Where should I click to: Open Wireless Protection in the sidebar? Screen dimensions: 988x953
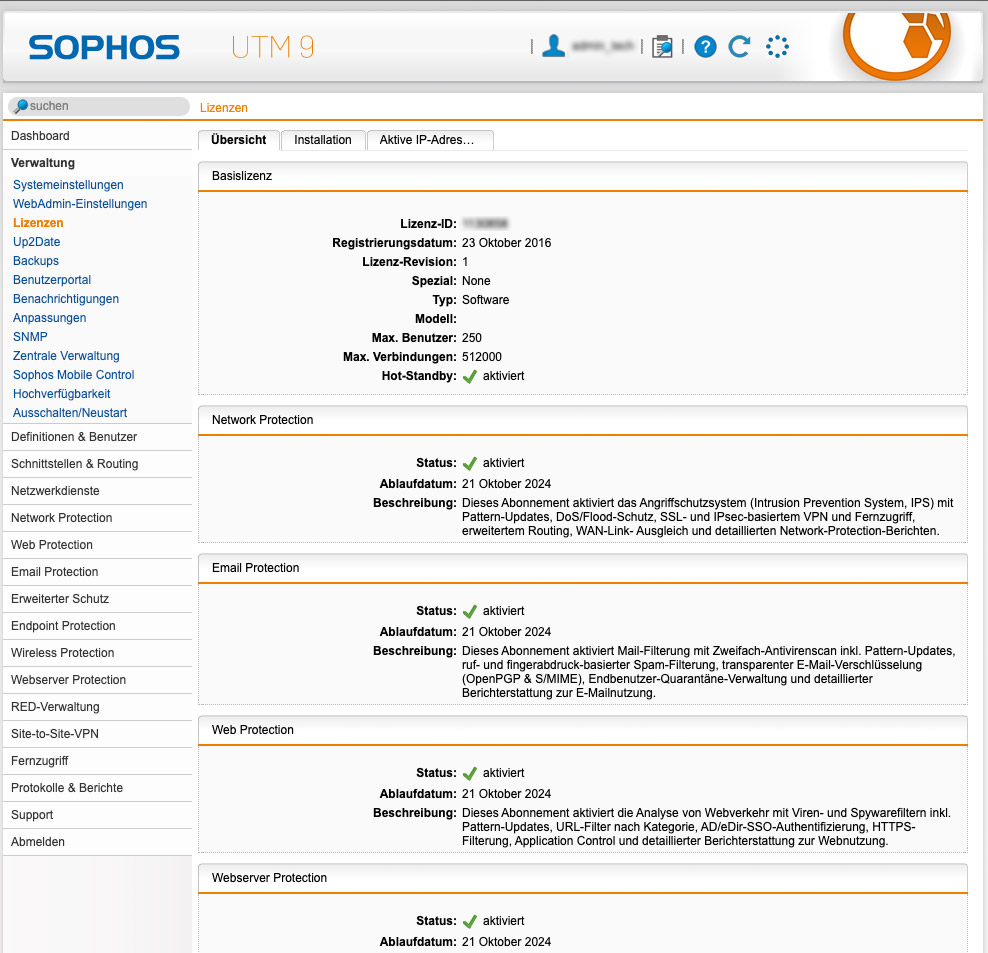click(97, 654)
